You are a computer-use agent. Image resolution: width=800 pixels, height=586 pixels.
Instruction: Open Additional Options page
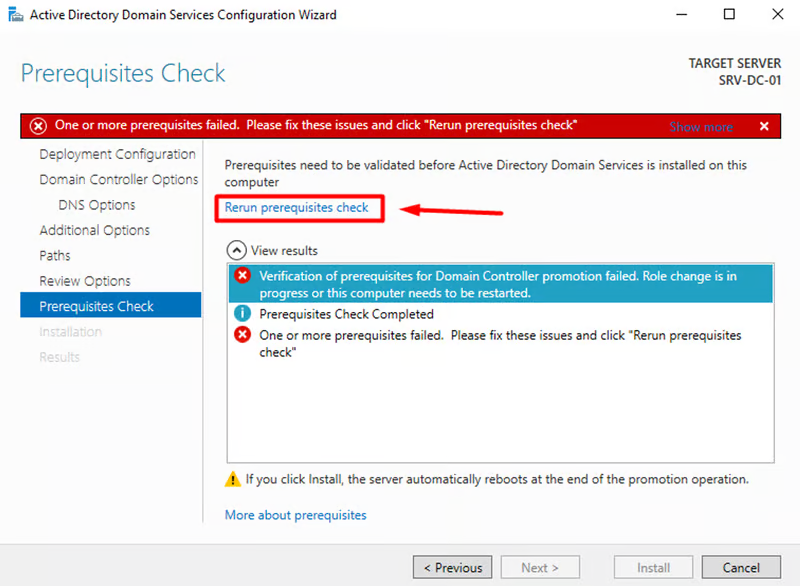[94, 230]
